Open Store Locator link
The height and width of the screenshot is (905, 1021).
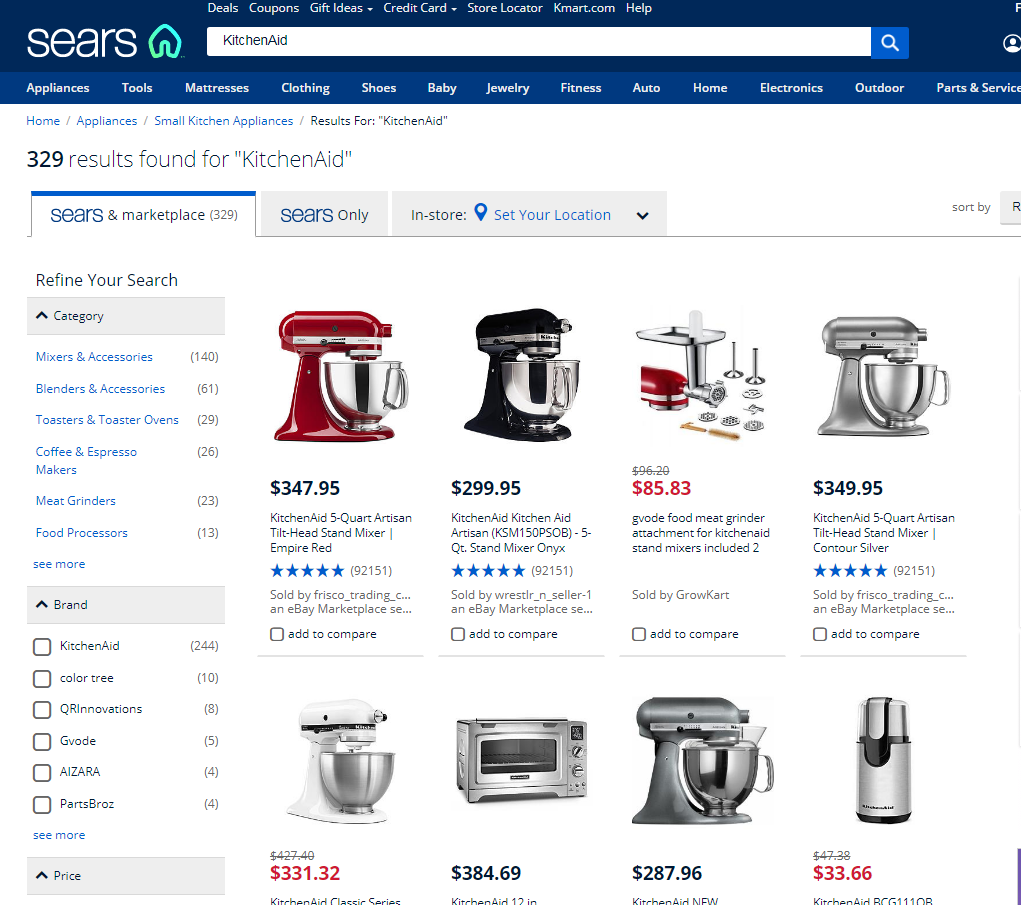505,8
